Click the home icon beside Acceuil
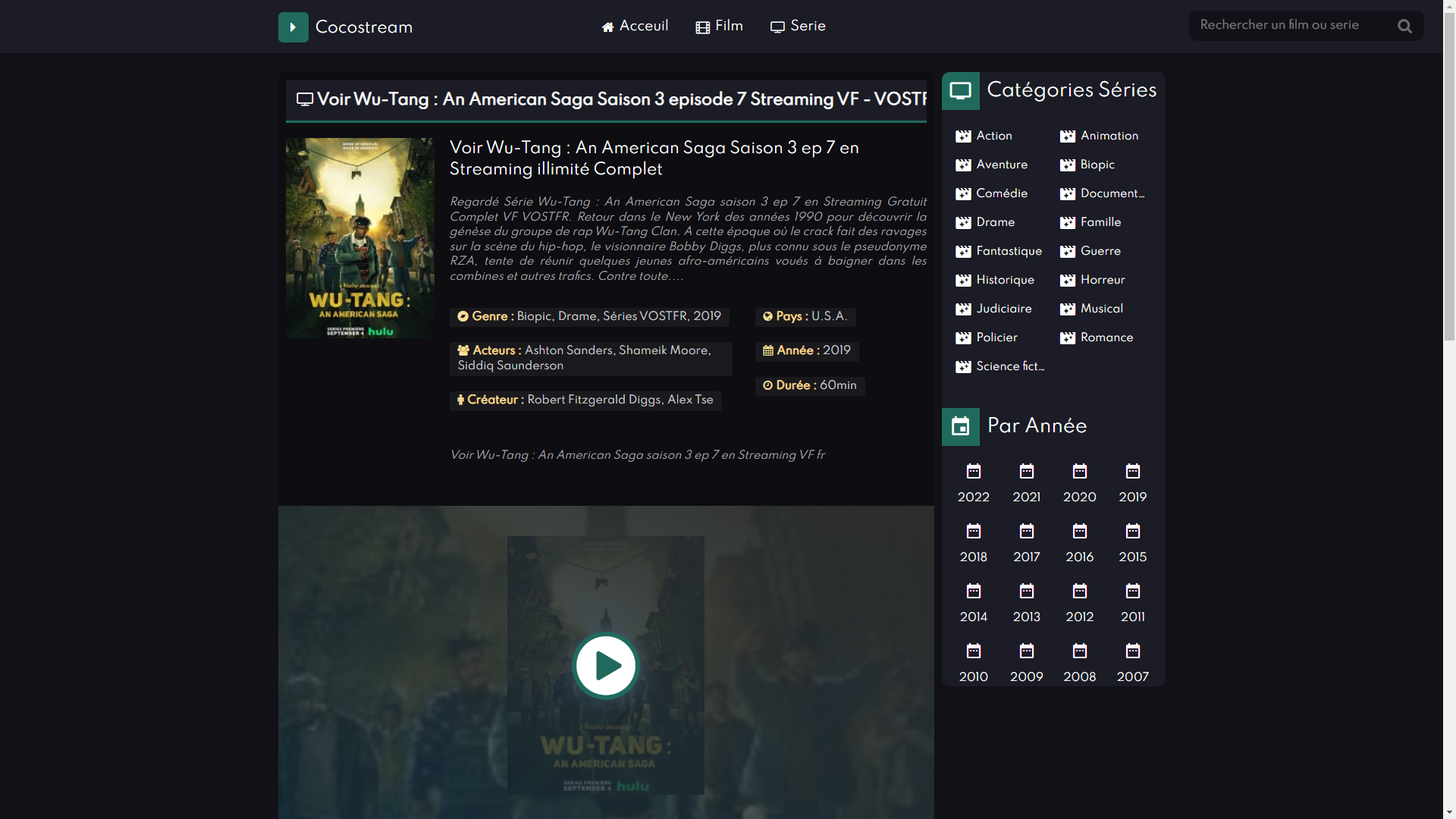The image size is (1456, 819). point(607,27)
